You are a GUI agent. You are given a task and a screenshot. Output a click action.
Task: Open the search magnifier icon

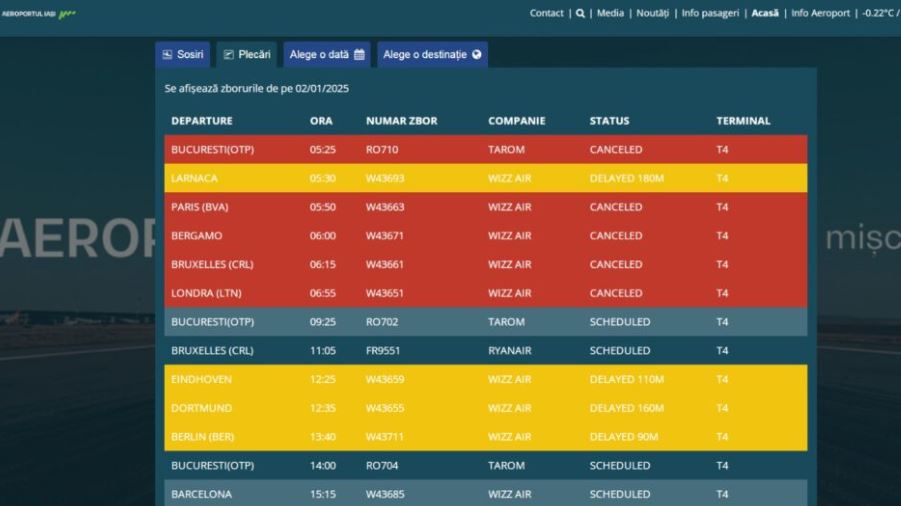tap(580, 13)
